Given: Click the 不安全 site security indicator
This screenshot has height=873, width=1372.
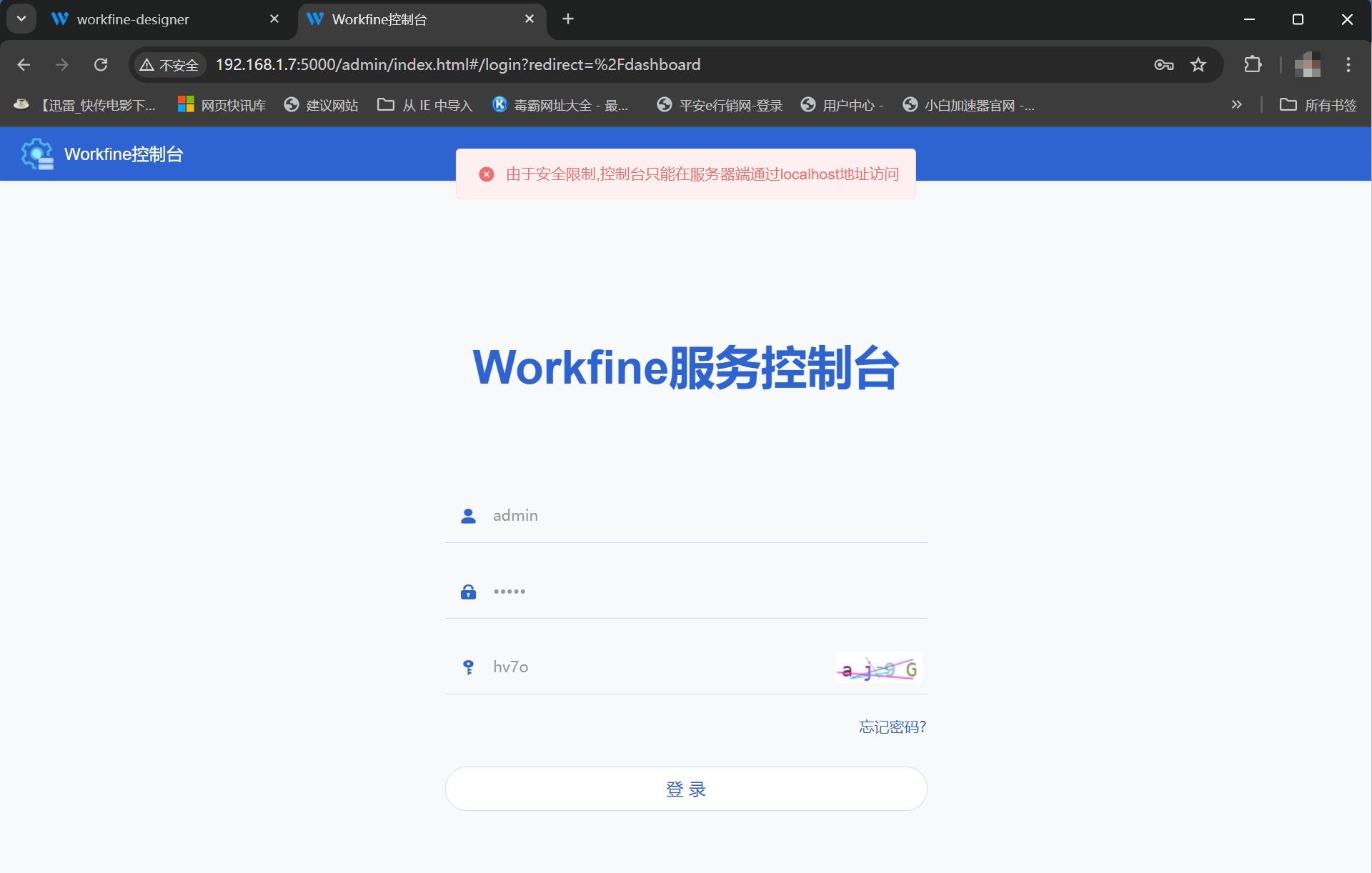Looking at the screenshot, I should (x=170, y=65).
